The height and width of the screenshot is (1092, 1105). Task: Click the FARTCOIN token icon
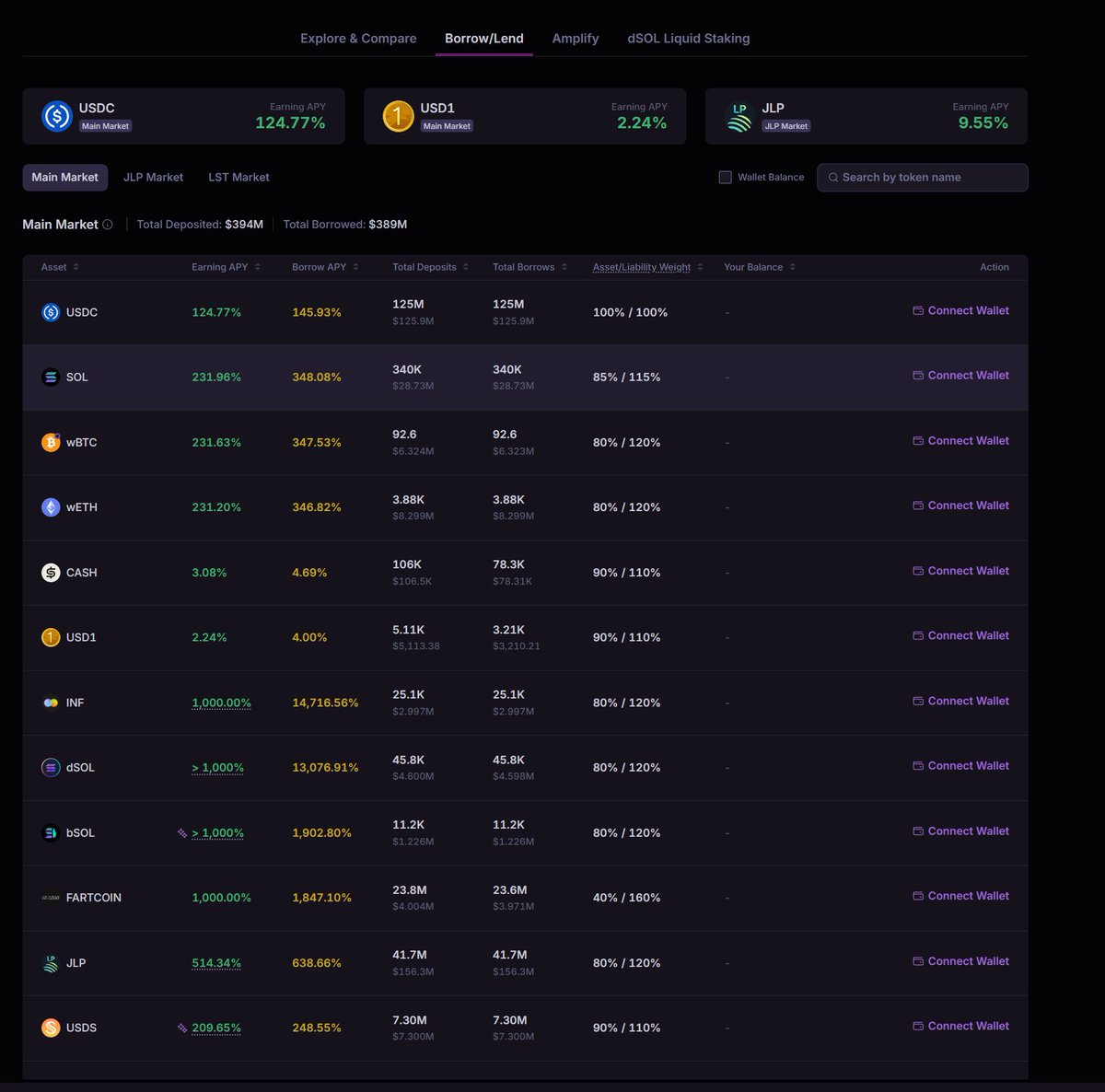(x=51, y=898)
